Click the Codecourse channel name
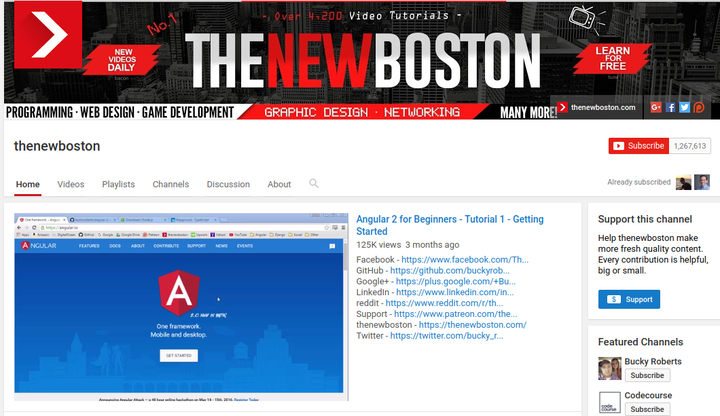720x416 pixels. (648, 395)
